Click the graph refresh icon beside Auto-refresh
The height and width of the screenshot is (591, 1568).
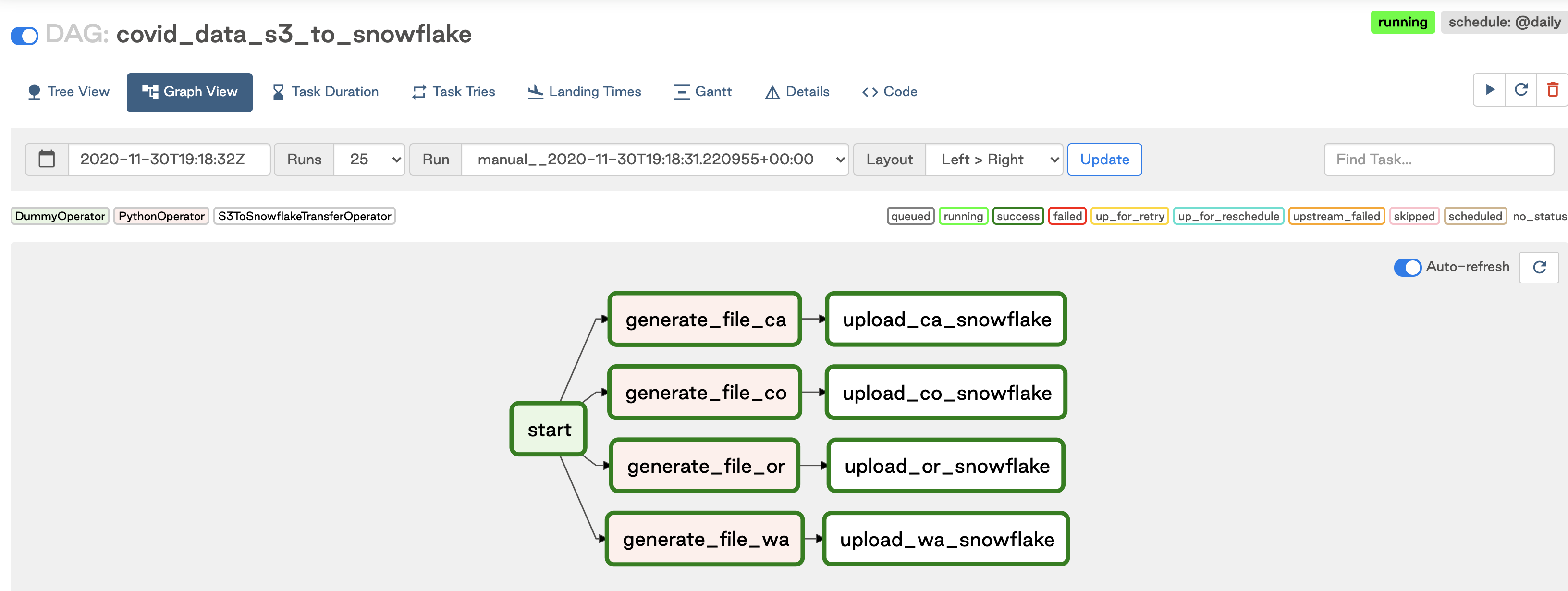(1539, 267)
